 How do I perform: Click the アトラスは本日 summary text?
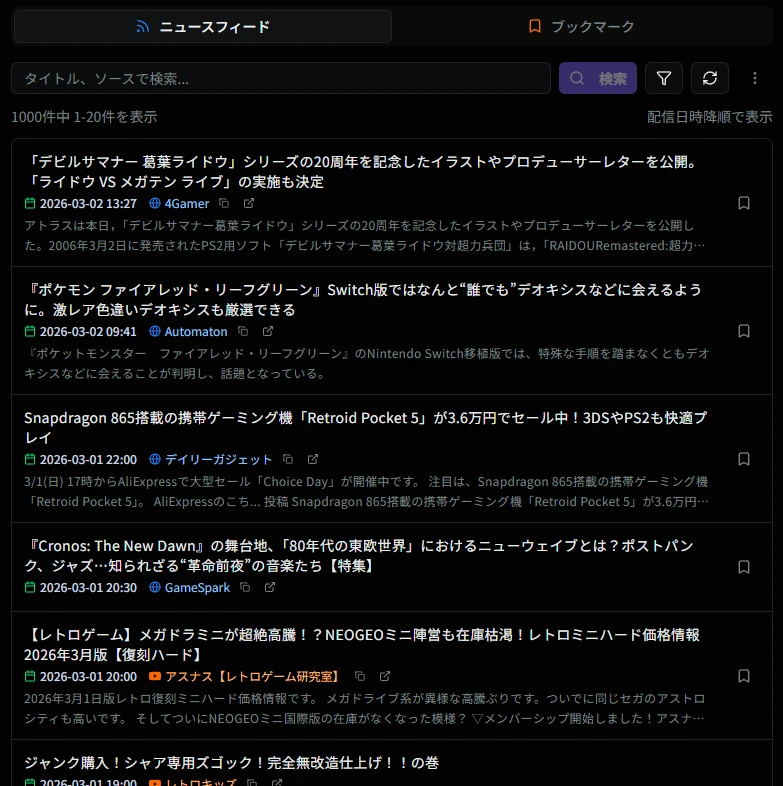coord(364,235)
